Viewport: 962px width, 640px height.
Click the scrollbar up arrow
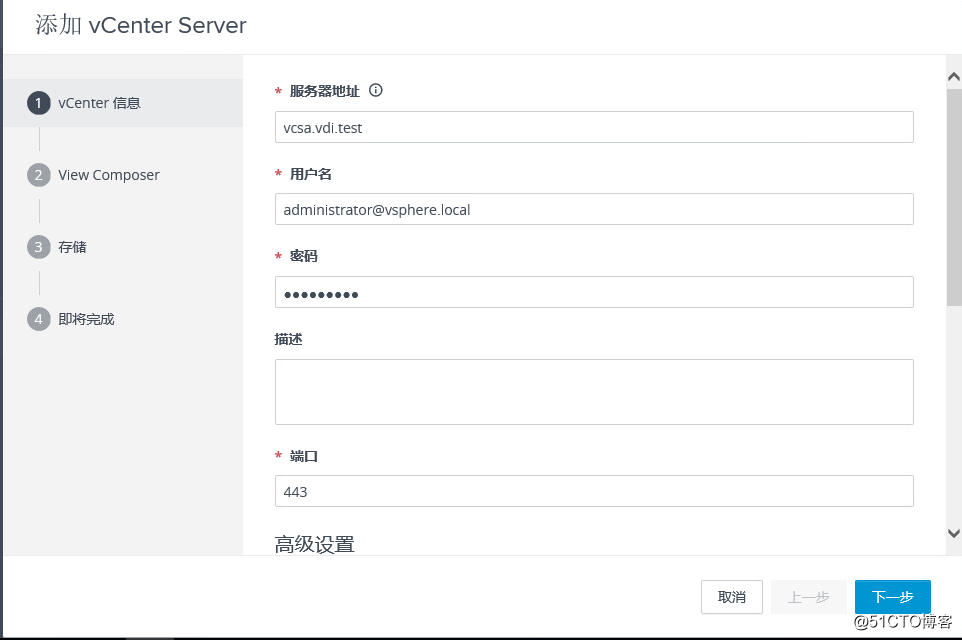(x=953, y=77)
